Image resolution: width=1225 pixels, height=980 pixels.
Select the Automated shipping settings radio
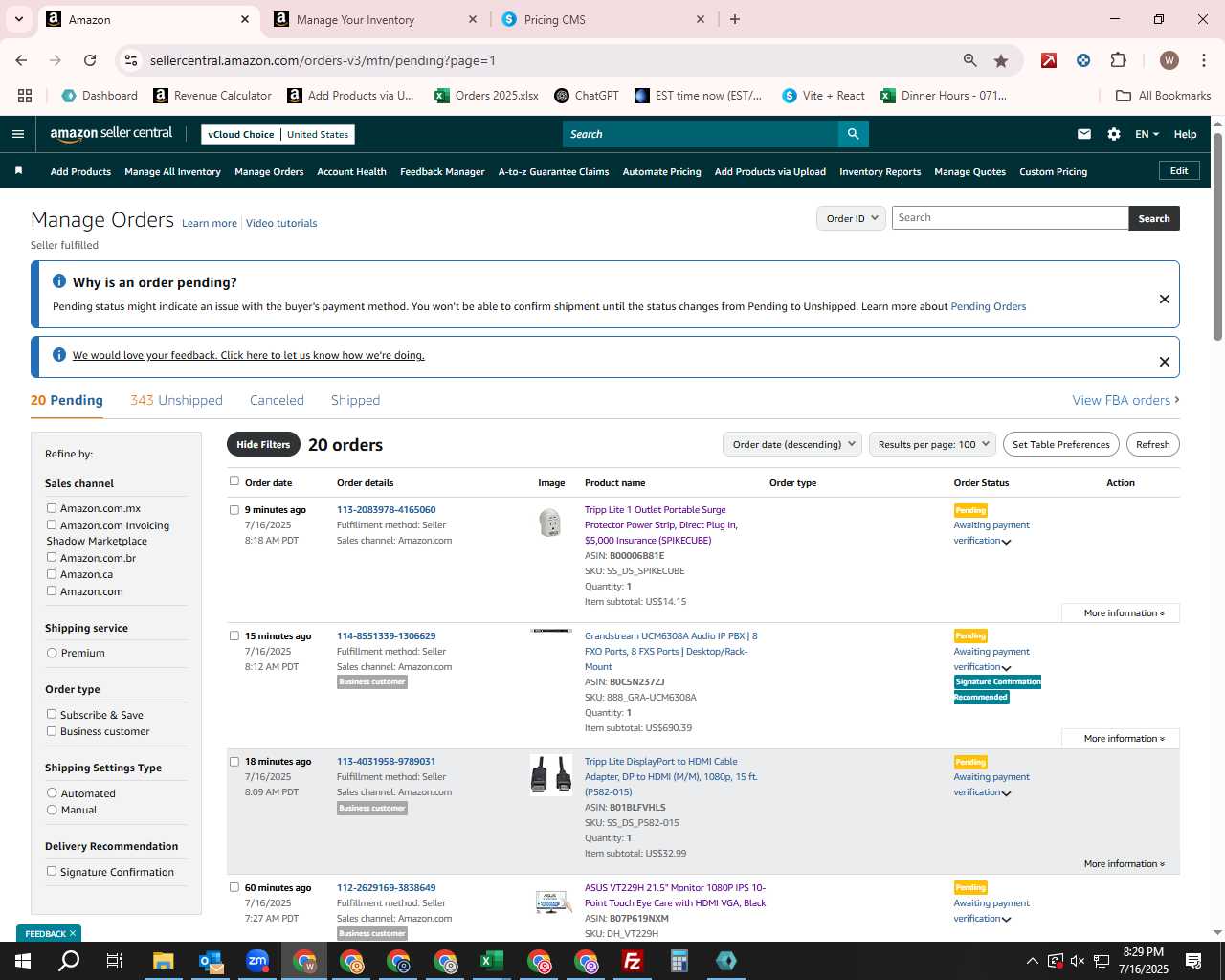click(x=52, y=792)
